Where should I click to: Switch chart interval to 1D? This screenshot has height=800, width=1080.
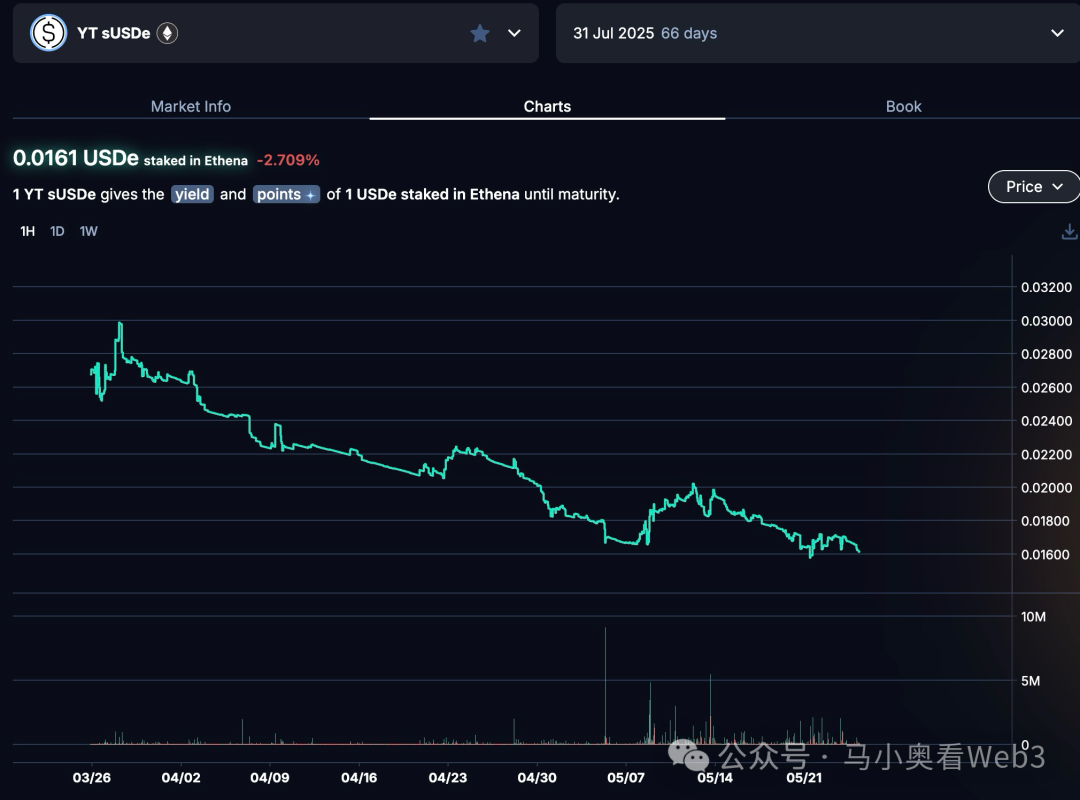pyautogui.click(x=58, y=231)
